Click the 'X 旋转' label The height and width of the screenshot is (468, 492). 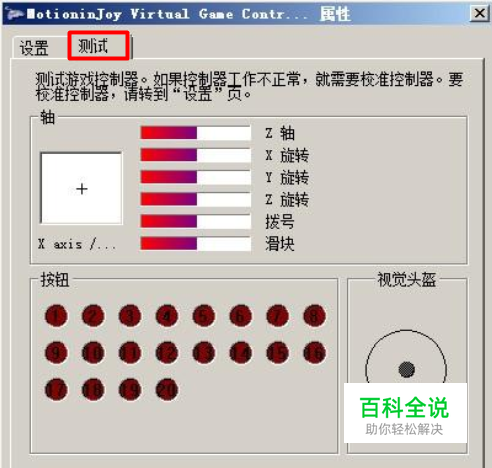click(287, 155)
